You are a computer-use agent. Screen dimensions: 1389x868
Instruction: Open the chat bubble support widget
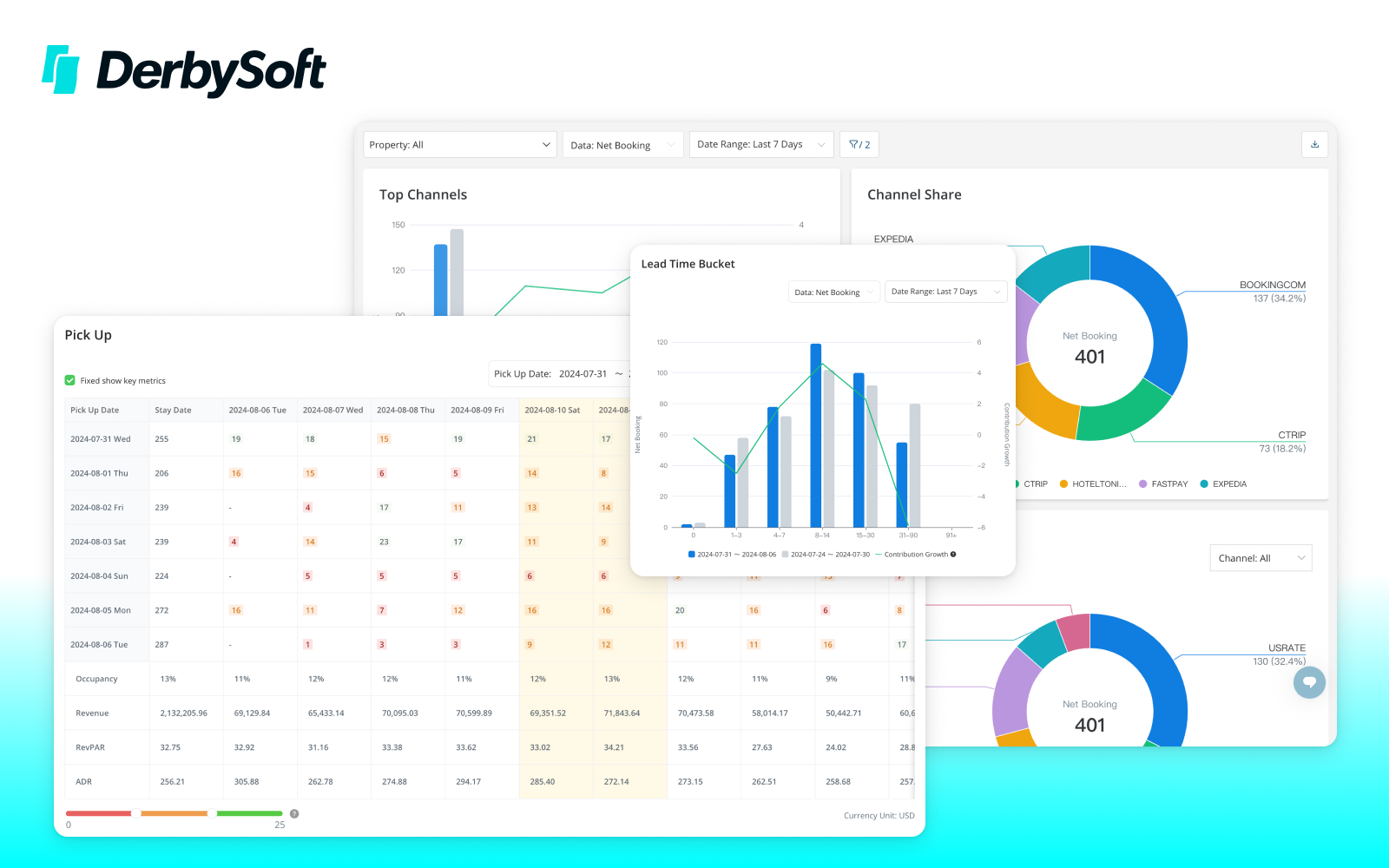(x=1309, y=682)
